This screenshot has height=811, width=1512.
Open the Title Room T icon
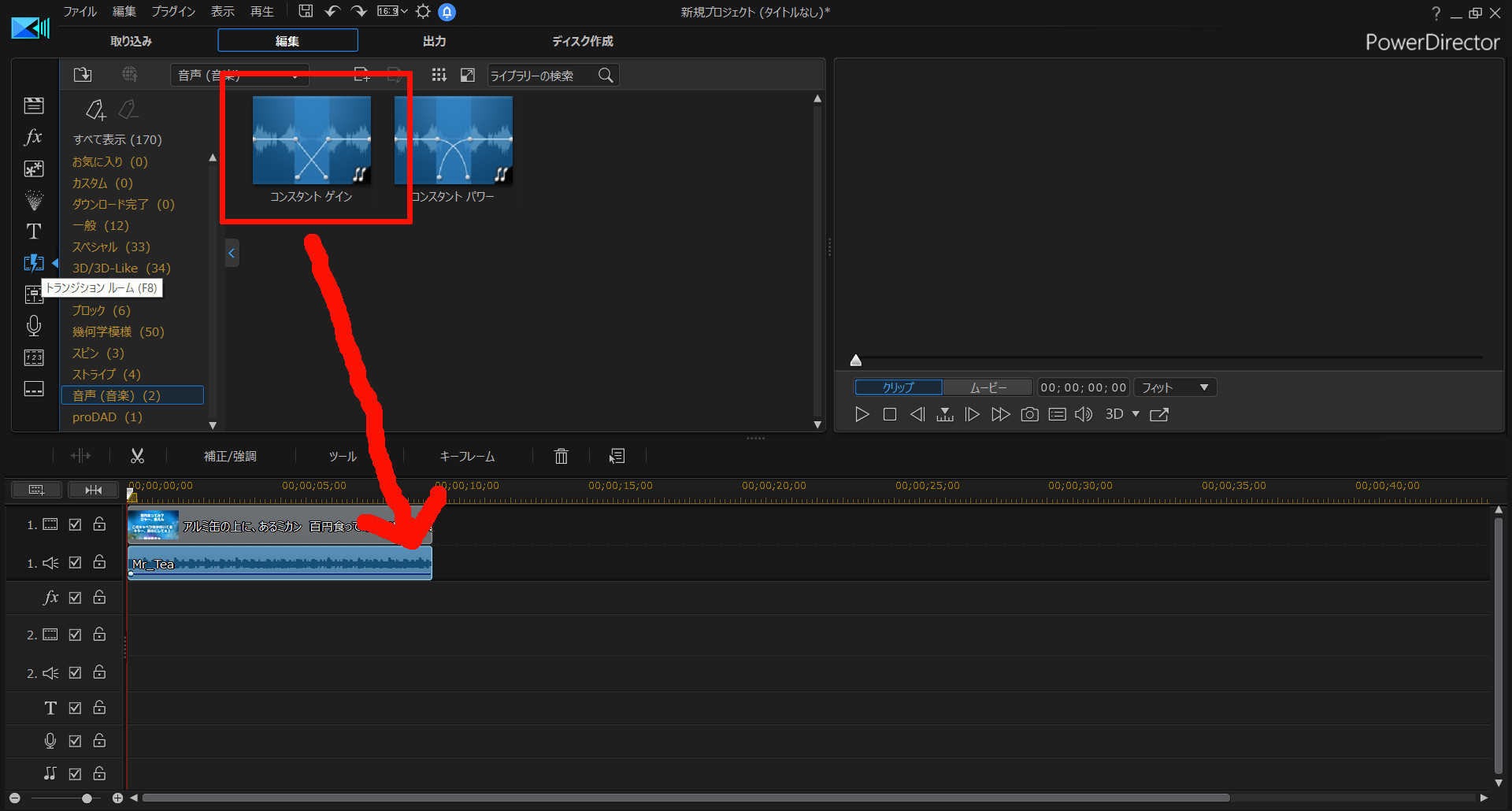coord(34,231)
